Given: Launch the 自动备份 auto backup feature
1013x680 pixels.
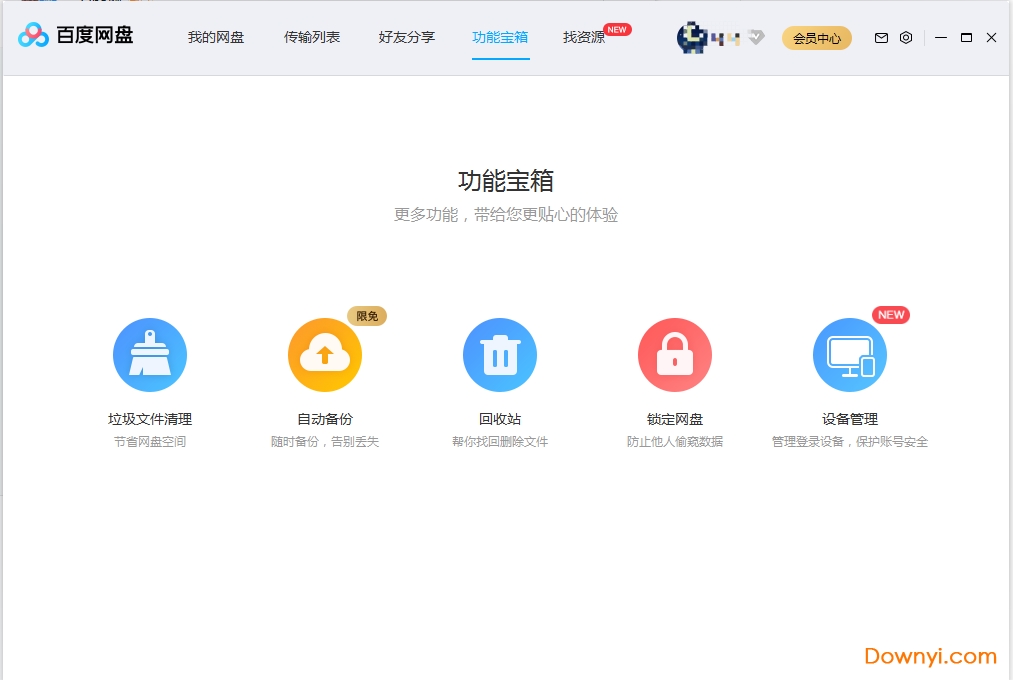Looking at the screenshot, I should [324, 354].
